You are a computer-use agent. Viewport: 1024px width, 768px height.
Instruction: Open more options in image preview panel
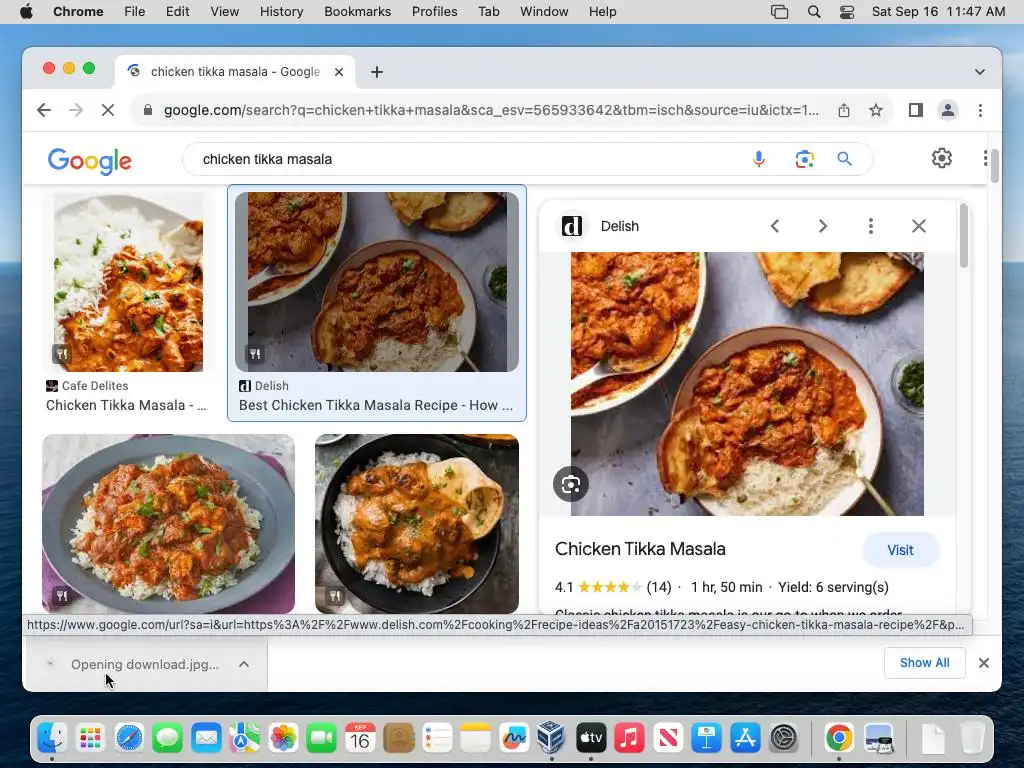pos(871,226)
